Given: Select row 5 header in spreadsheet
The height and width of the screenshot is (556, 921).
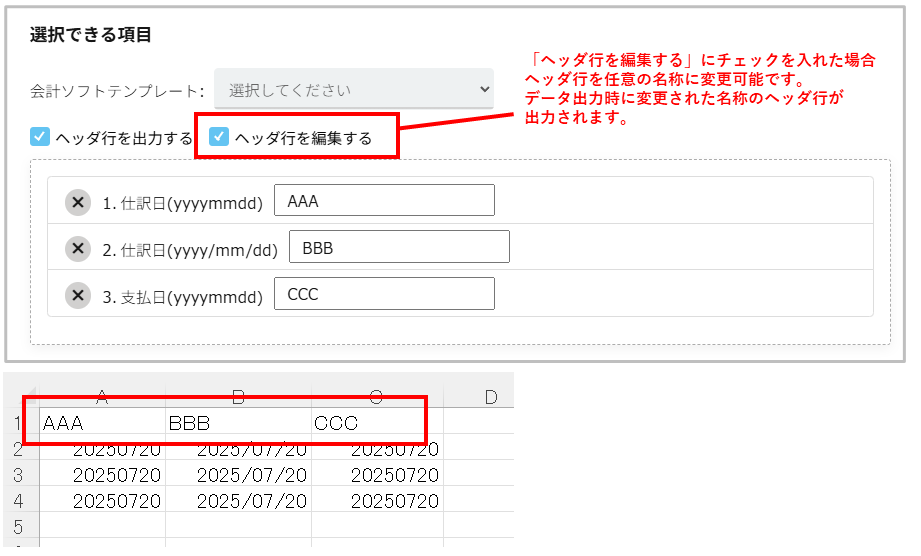Looking at the screenshot, I should [x=18, y=527].
